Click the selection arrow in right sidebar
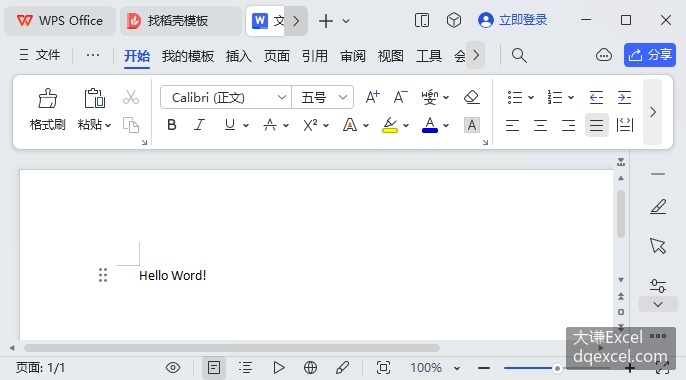This screenshot has height=380, width=686. coord(658,246)
